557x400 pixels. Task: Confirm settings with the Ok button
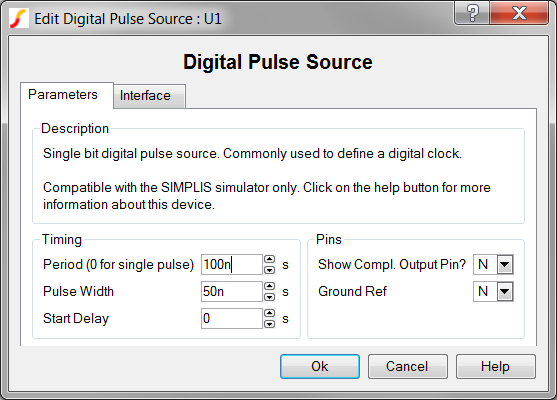point(320,366)
